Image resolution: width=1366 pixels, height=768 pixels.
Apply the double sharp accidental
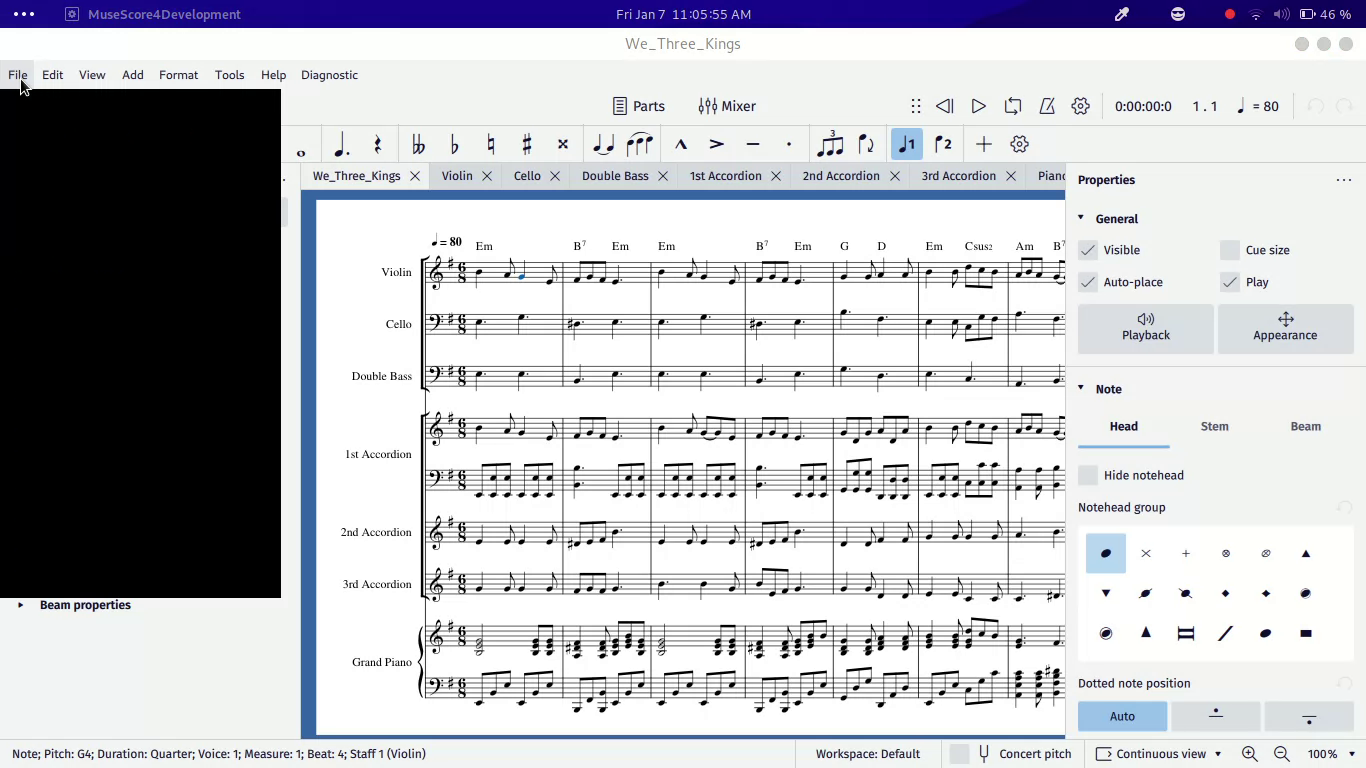[563, 145]
